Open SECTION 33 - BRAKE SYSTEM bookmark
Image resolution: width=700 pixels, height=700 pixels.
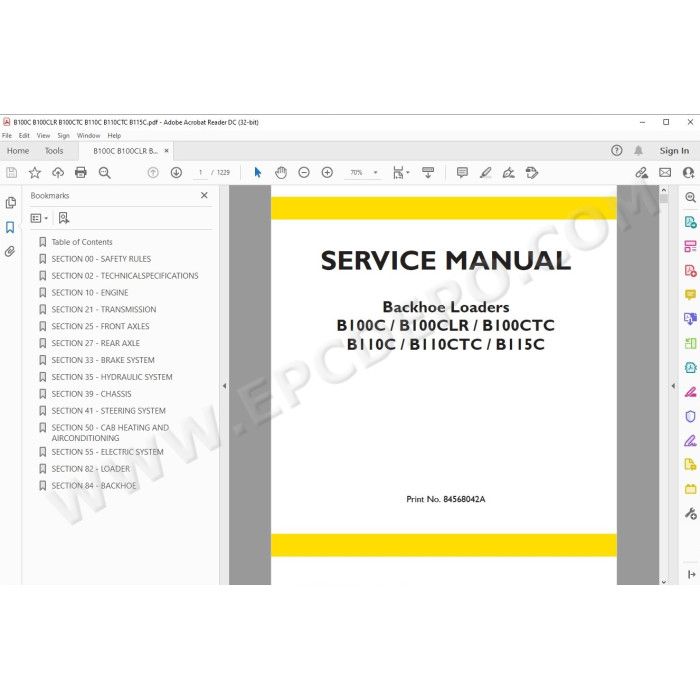[x=103, y=360]
